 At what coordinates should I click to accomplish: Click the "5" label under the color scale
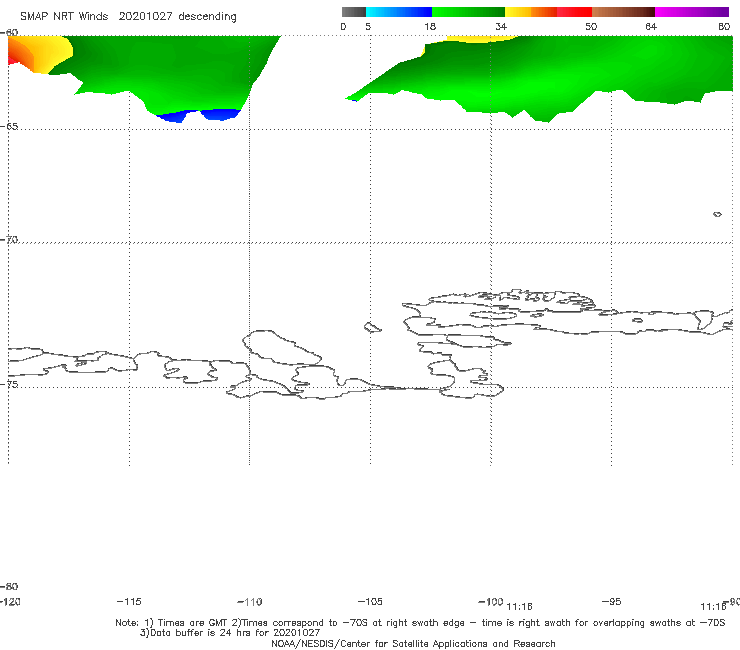click(368, 26)
